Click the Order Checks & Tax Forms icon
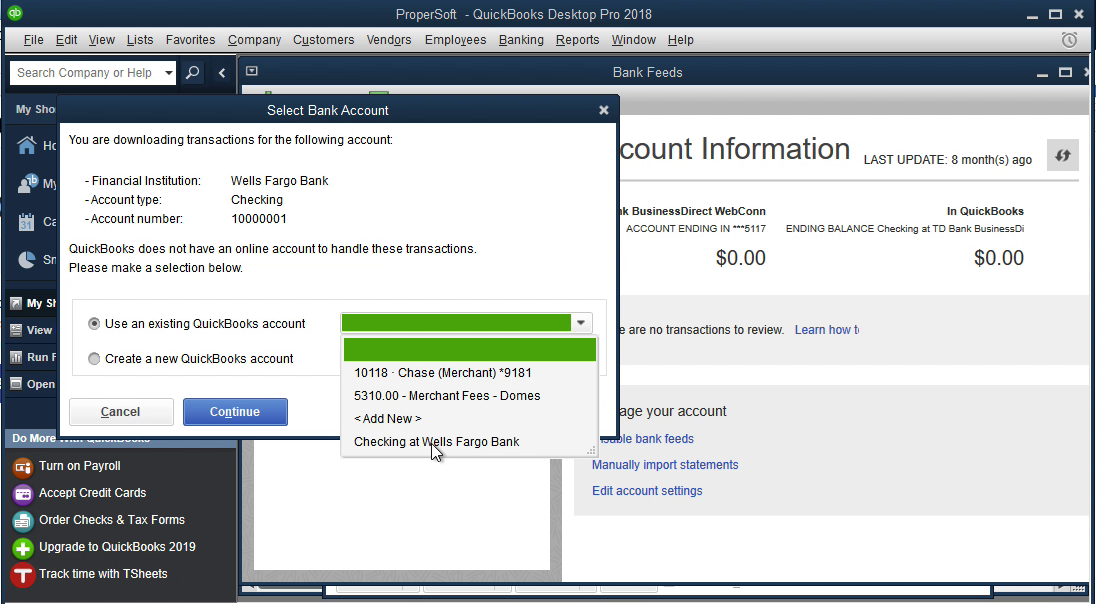The height and width of the screenshot is (604, 1096). click(22, 521)
